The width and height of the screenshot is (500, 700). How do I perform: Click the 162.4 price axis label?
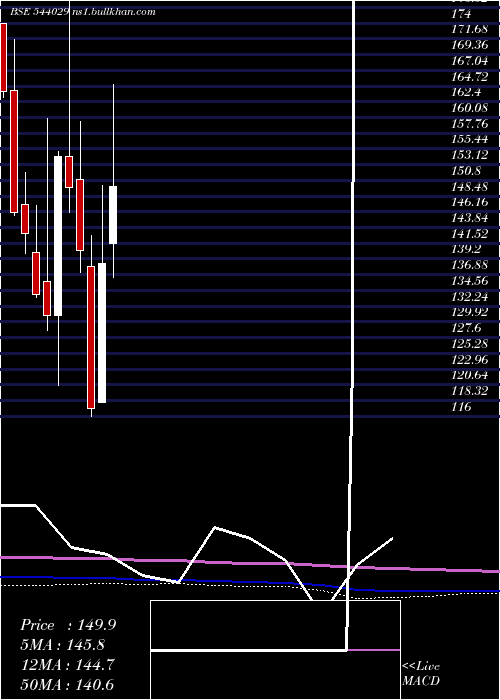tap(466, 92)
